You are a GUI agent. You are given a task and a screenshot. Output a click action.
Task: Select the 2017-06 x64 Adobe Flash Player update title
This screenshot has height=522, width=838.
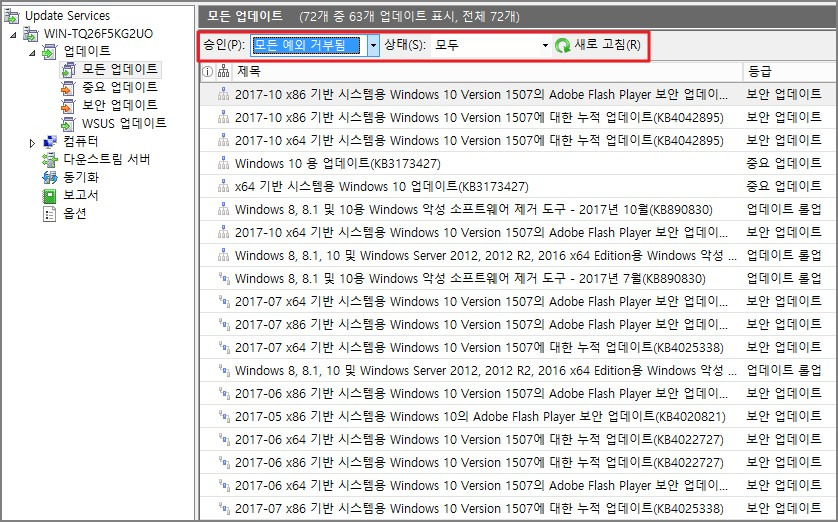(481, 486)
